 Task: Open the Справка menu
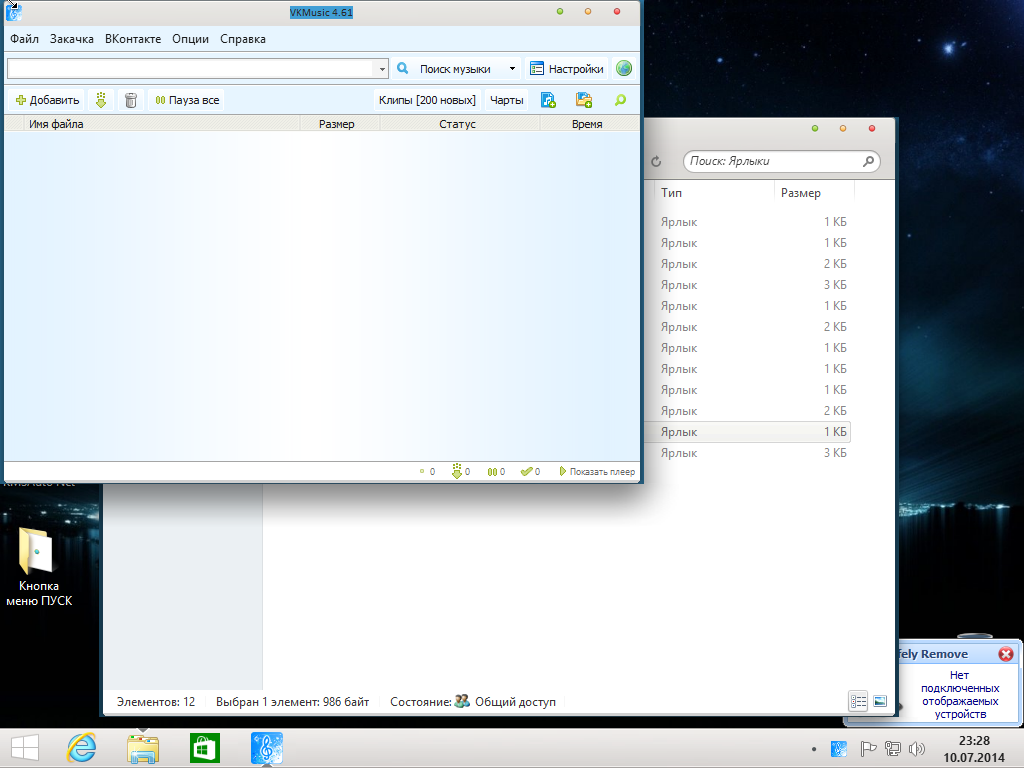(242, 39)
